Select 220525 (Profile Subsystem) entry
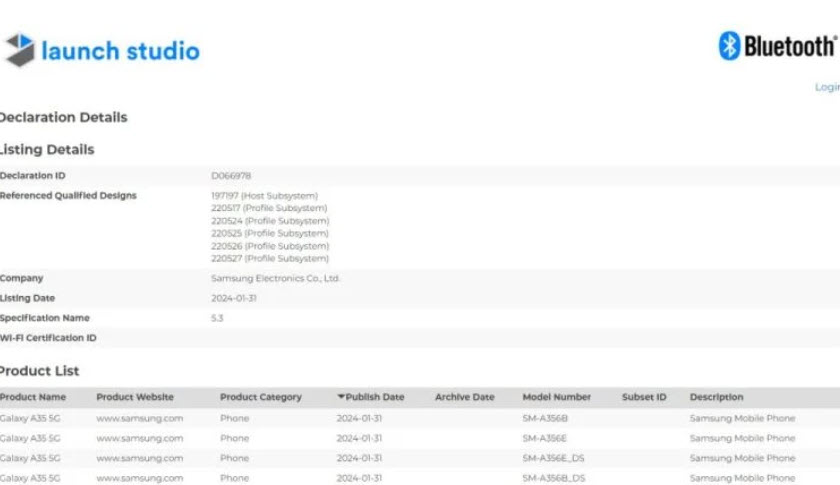840x485 pixels. pos(269,233)
